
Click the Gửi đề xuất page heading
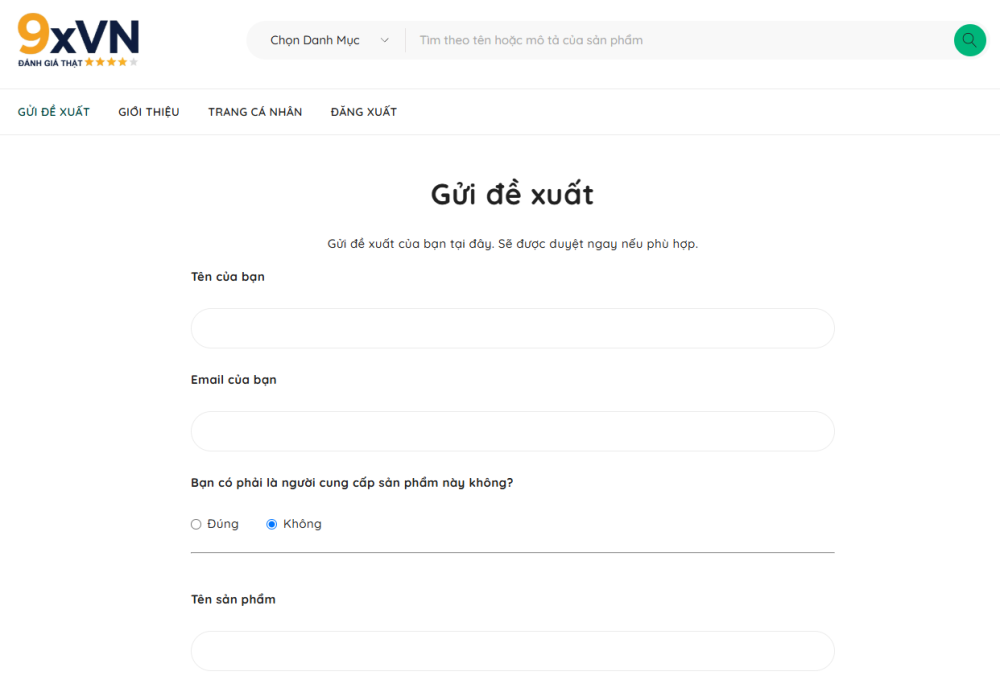512,194
